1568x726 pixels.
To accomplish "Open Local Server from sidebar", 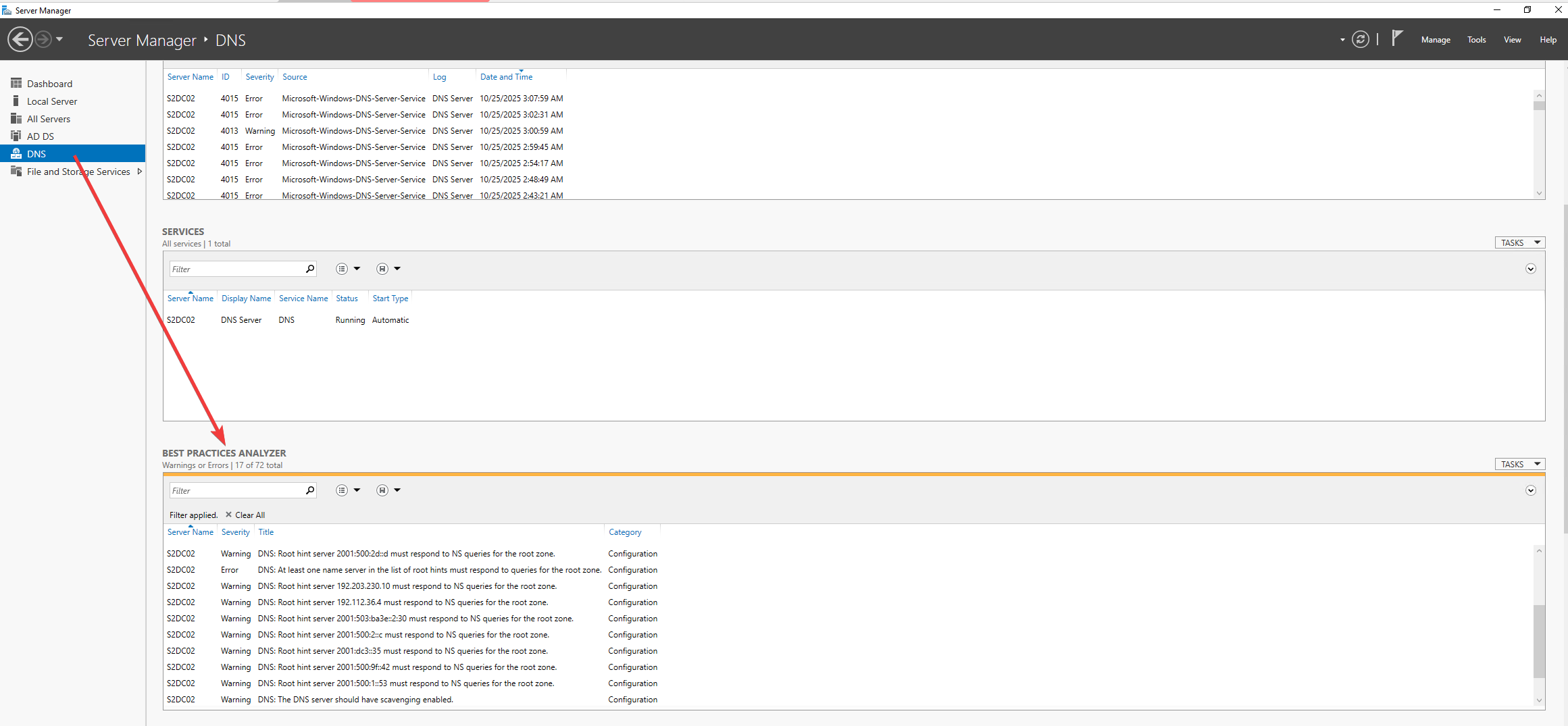I will coord(52,101).
